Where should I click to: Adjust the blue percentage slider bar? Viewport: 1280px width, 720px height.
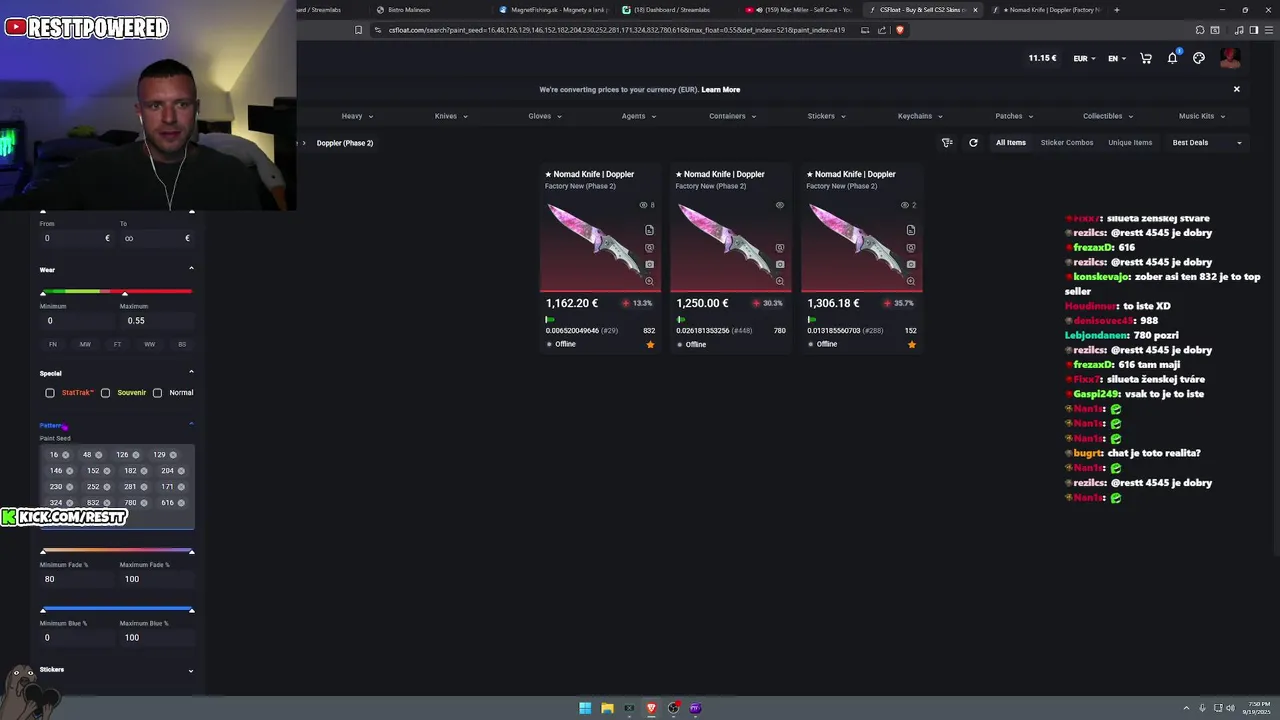117,608
